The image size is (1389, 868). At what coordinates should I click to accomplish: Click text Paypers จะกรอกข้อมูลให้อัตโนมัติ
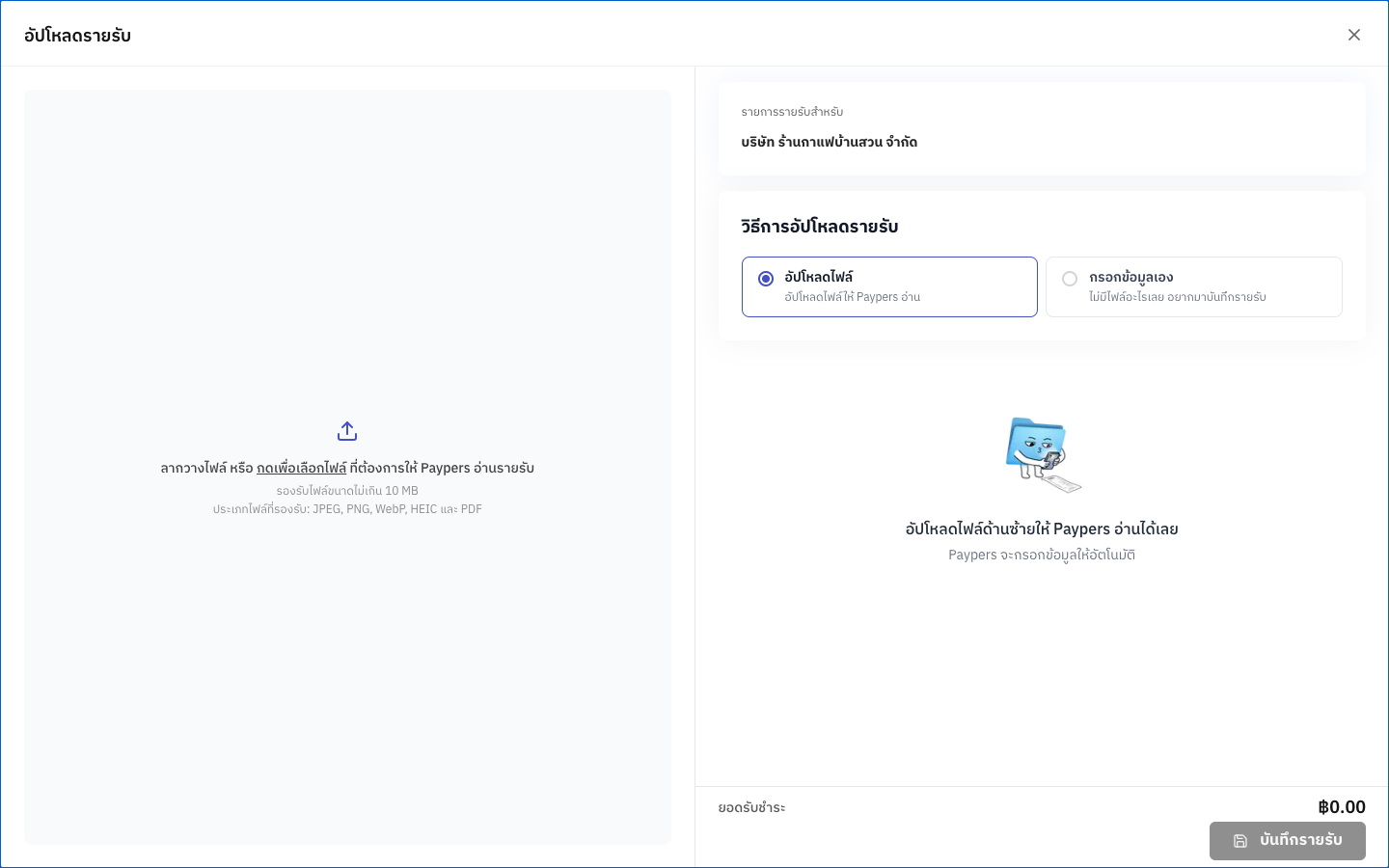coord(1042,556)
